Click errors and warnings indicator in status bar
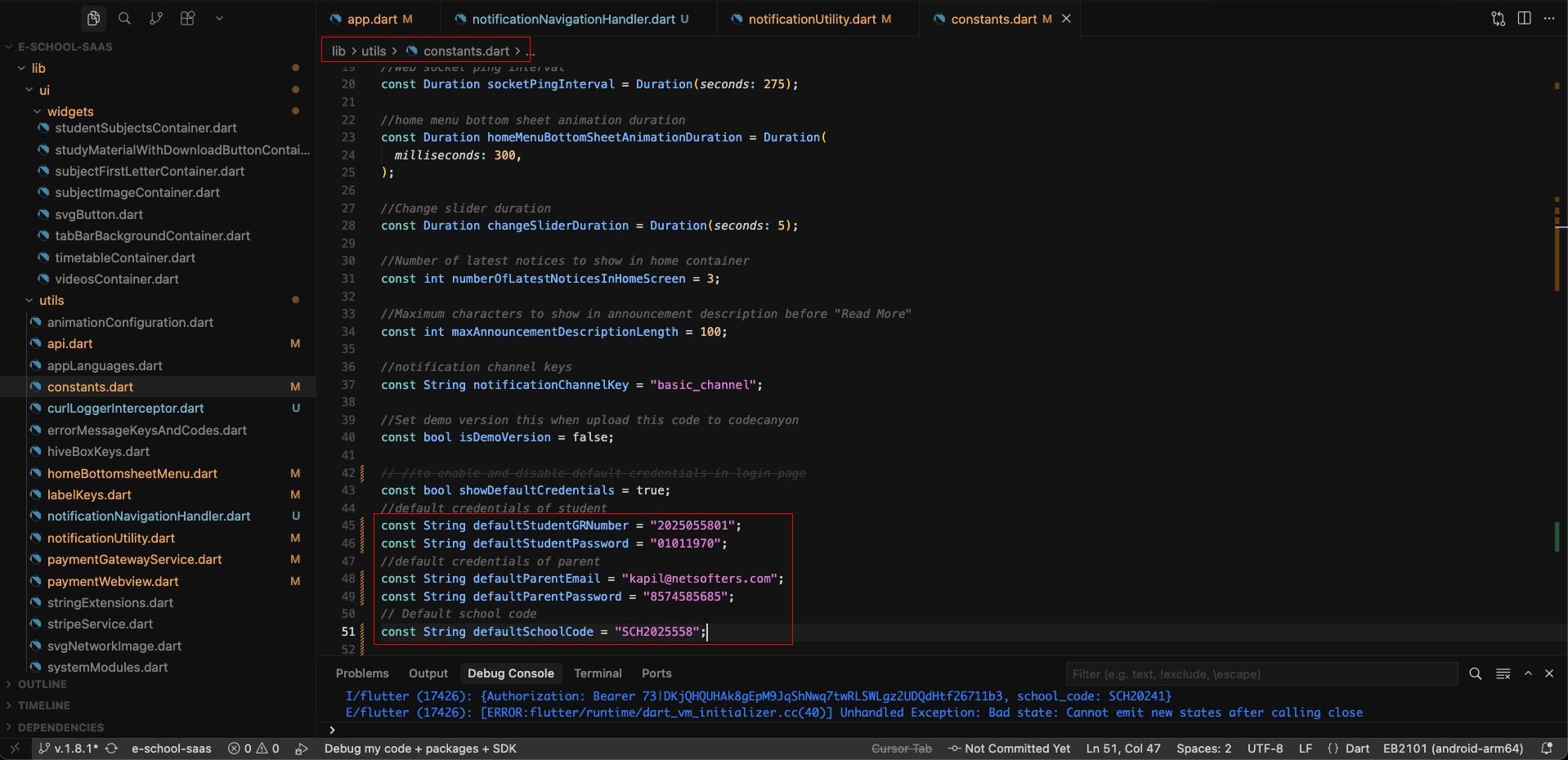Viewport: 1568px width, 760px height. tap(253, 748)
